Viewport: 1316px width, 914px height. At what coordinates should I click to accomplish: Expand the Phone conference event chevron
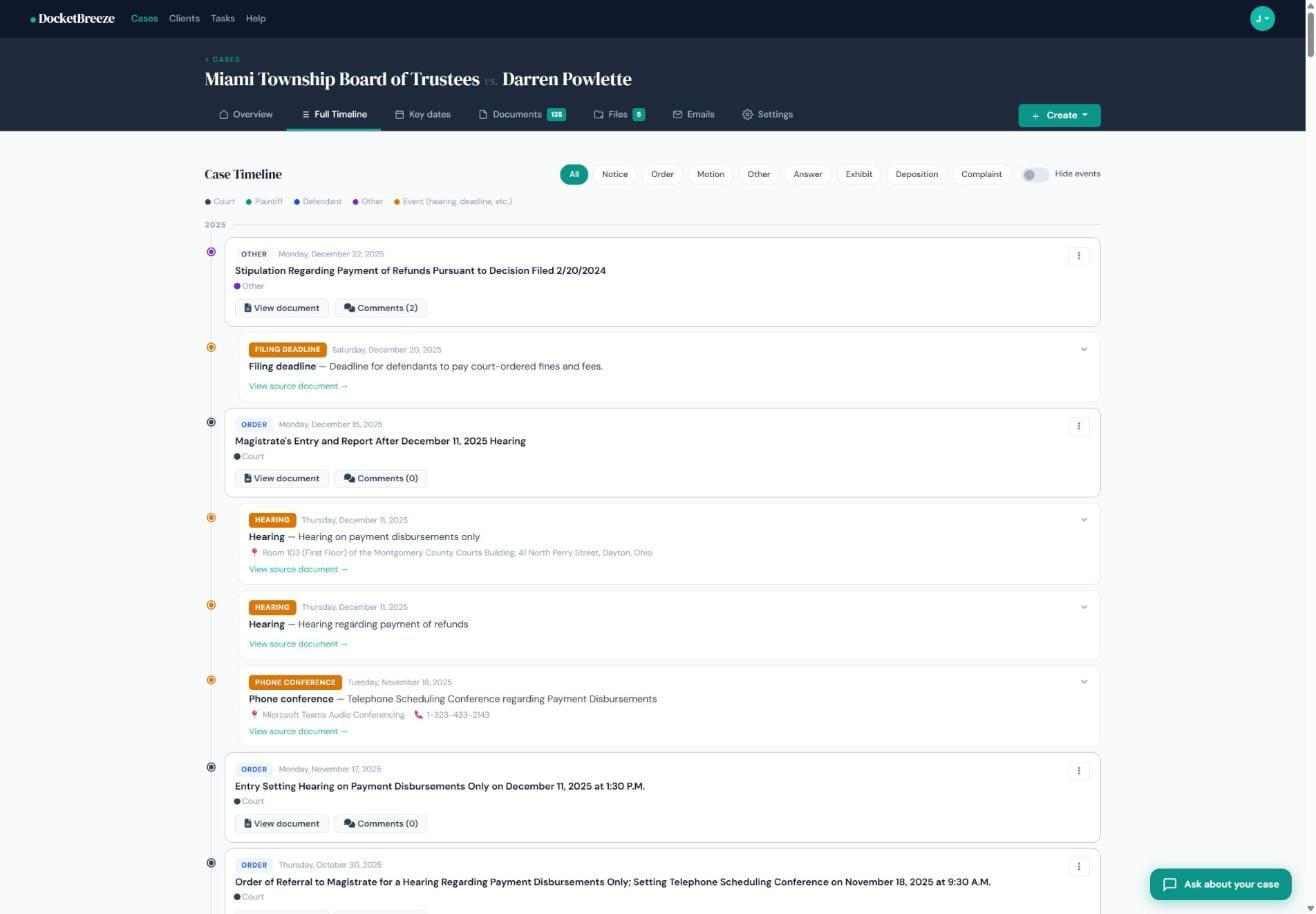(x=1084, y=682)
